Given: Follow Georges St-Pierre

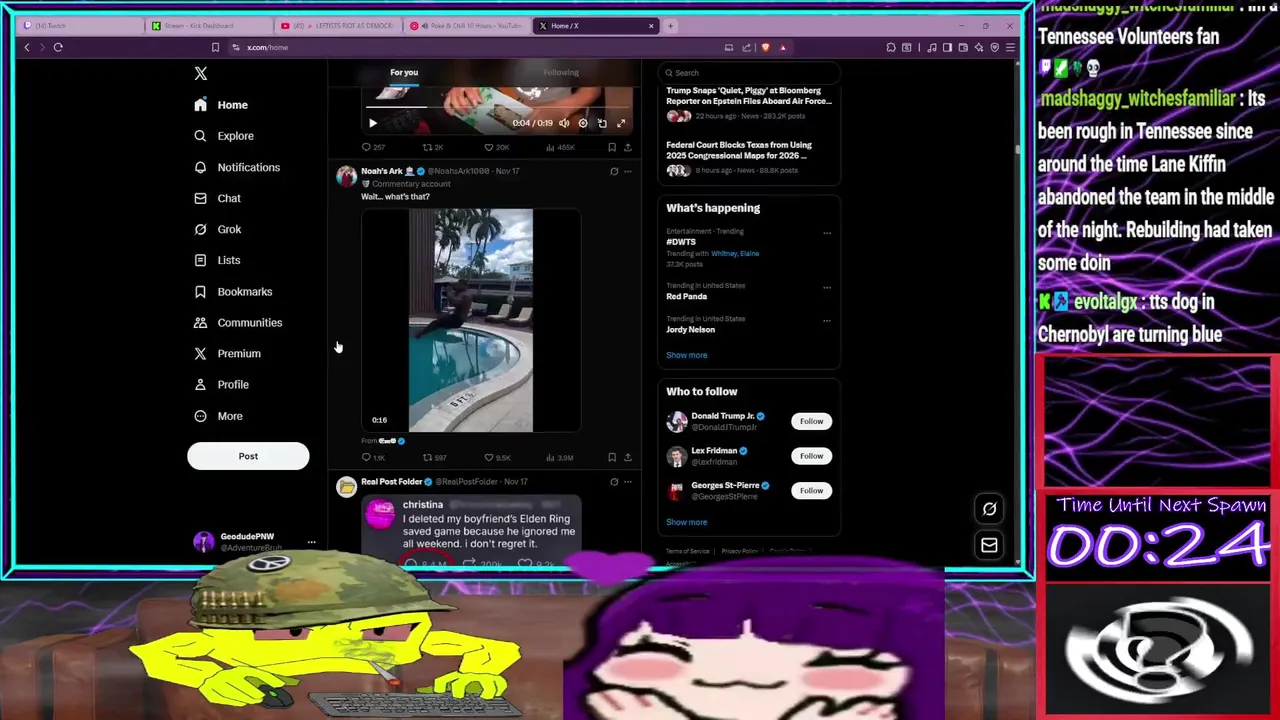Looking at the screenshot, I should pyautogui.click(x=811, y=490).
